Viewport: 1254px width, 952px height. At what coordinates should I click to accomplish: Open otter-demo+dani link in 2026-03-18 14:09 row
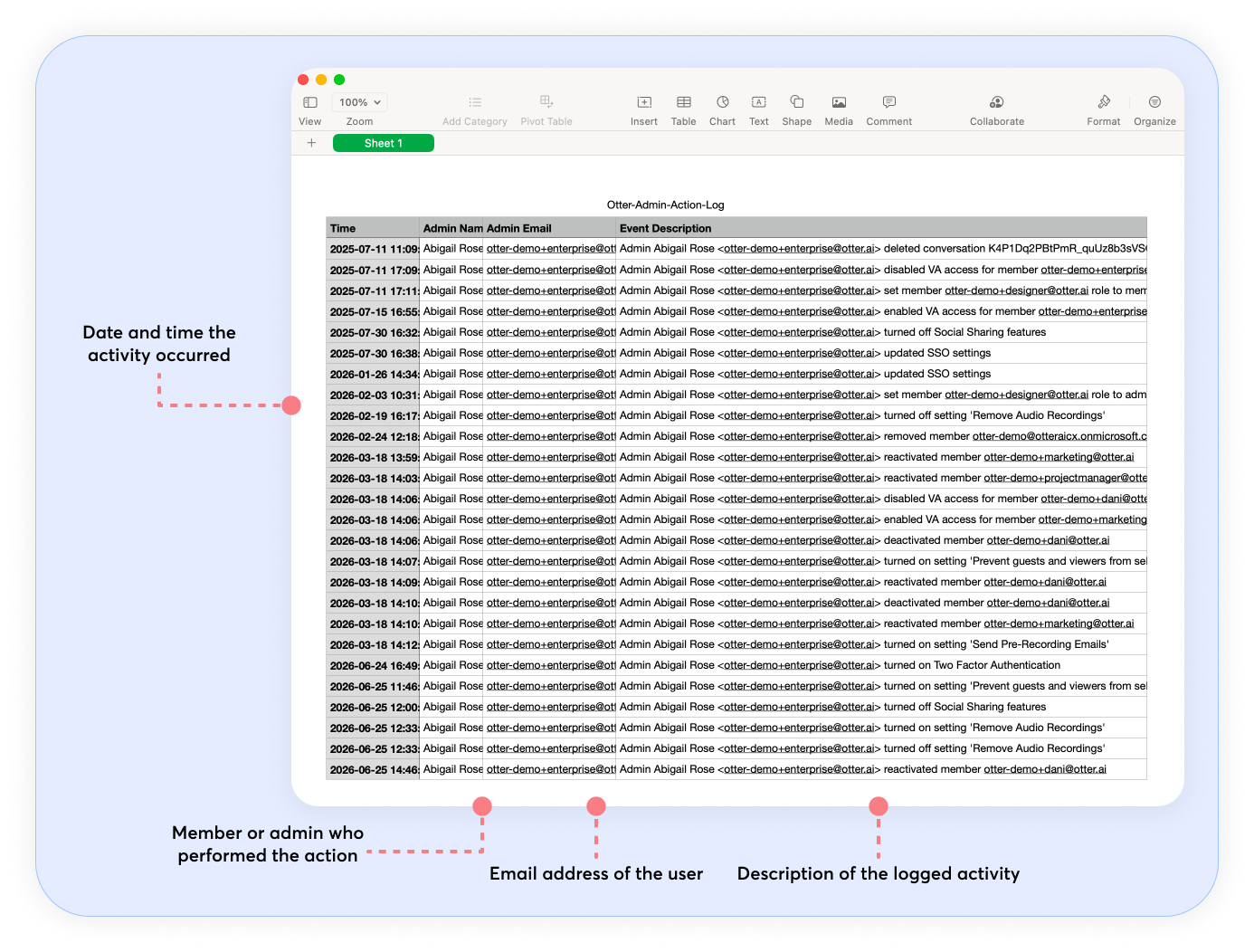(x=1045, y=582)
